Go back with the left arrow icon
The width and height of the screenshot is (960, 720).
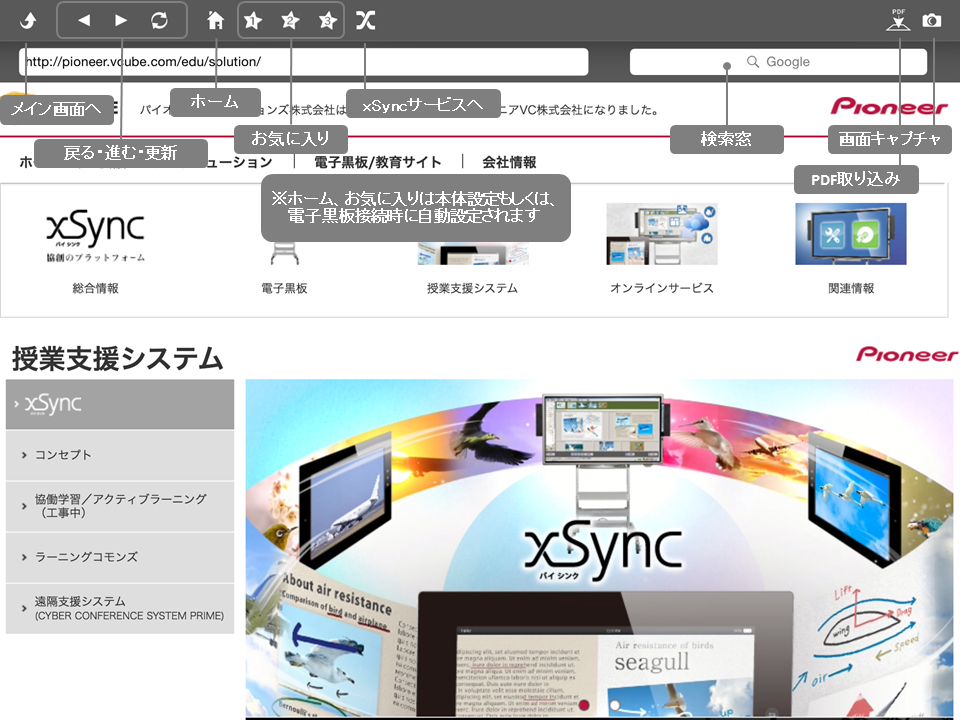(x=84, y=20)
